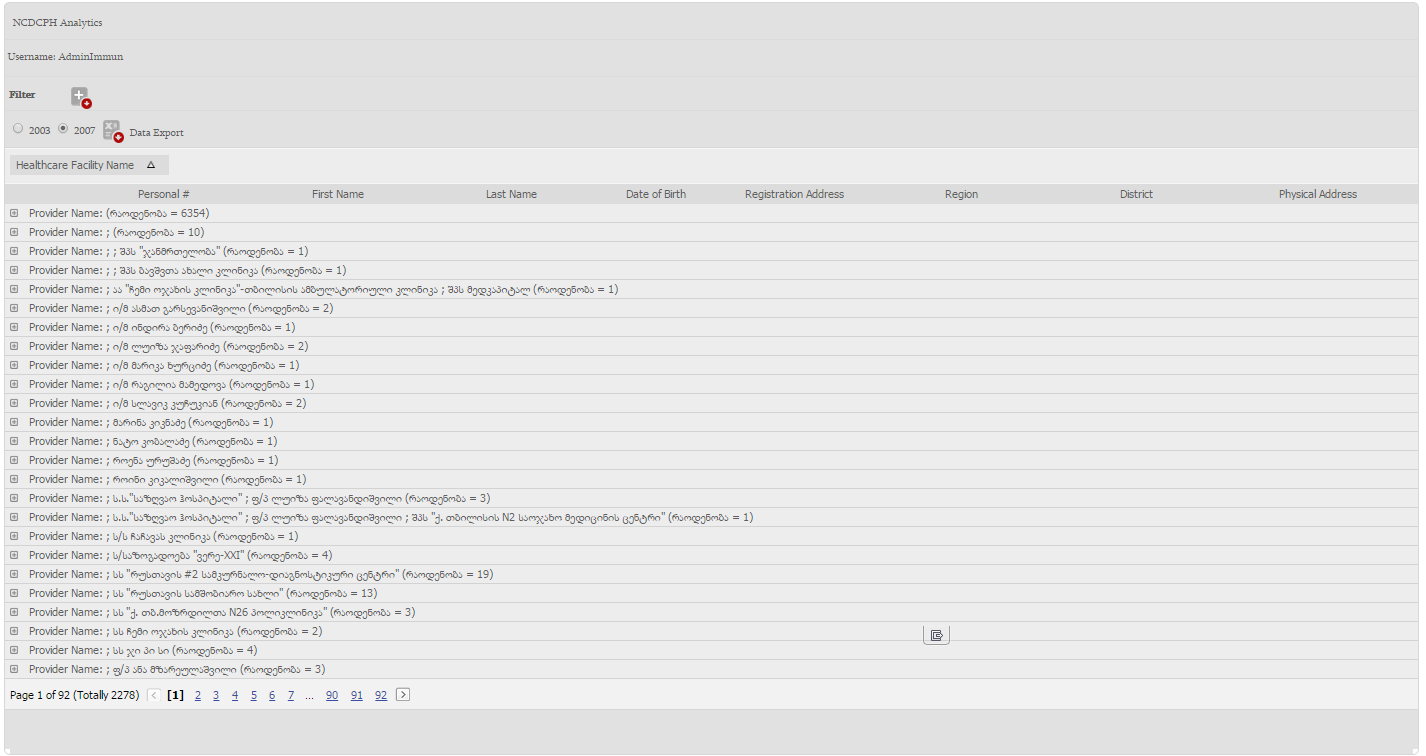The image size is (1426, 756).
Task: Click previous page arrow in pager
Action: pos(153,695)
